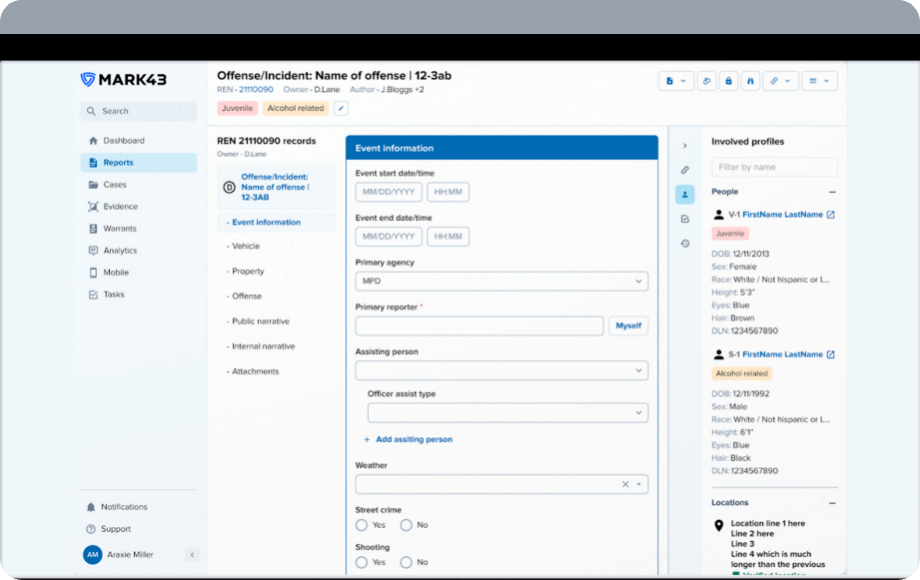This screenshot has width=920, height=580.
Task: Open the V-1 FirstName LastName profile link
Action: click(x=782, y=214)
